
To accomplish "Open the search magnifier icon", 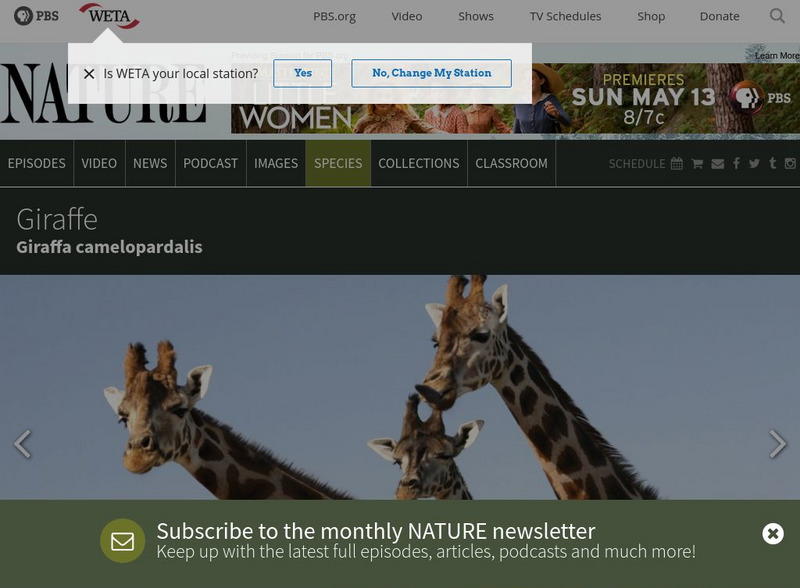I will click(x=777, y=16).
